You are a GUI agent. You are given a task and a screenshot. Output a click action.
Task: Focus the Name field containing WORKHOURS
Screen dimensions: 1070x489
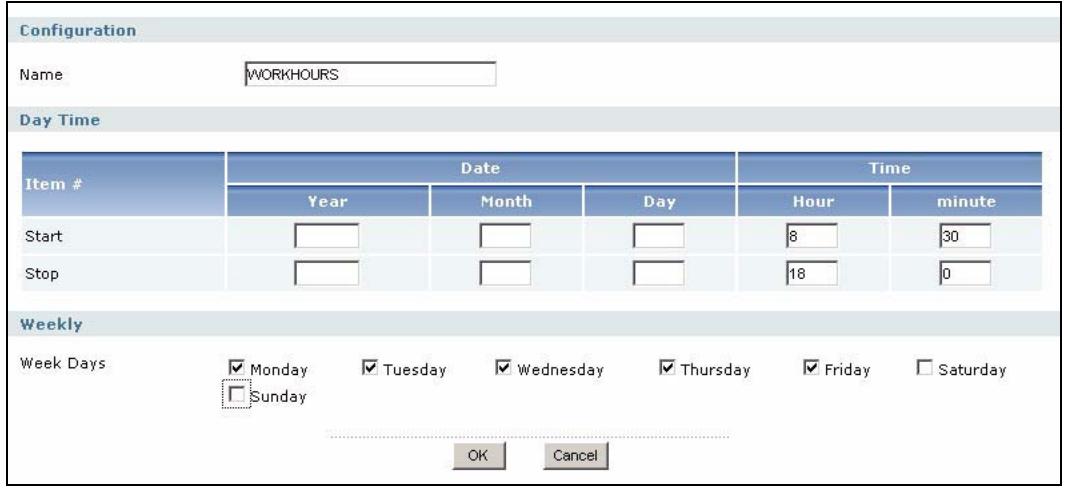pos(370,74)
